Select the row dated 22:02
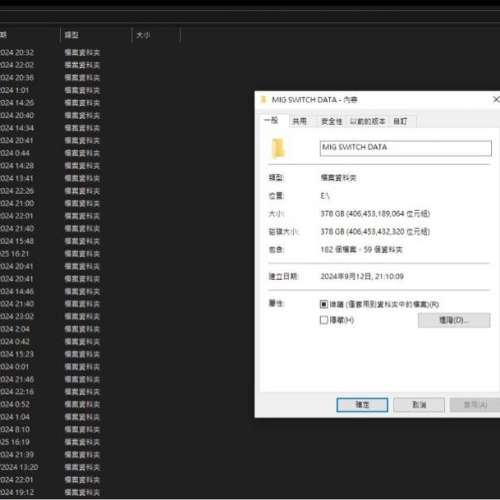 pos(50,65)
